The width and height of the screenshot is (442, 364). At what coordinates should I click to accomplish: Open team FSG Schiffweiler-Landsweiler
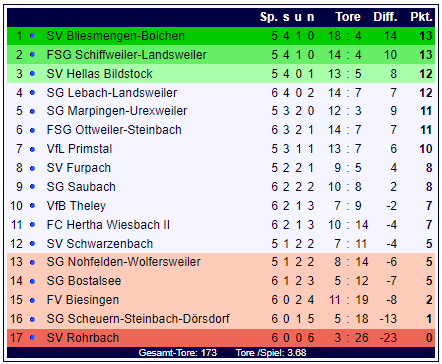(126, 55)
